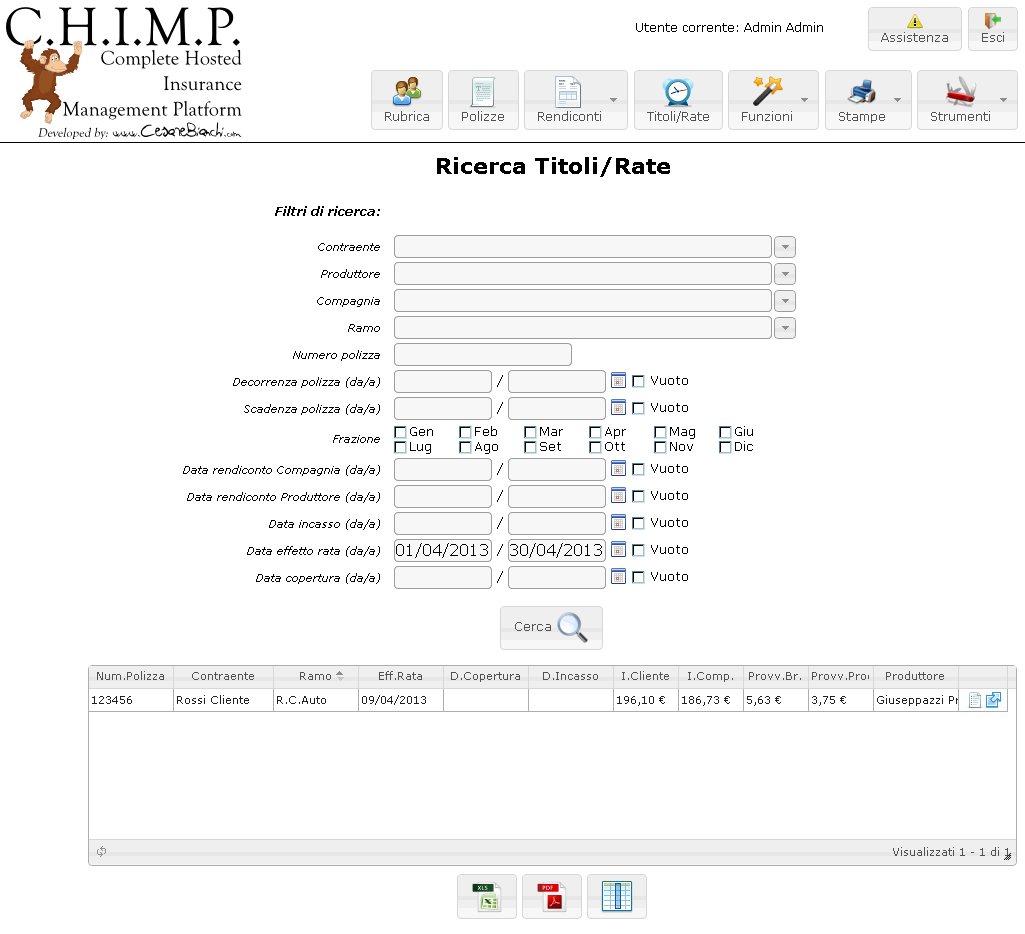1025x934 pixels.
Task: Tick the Ott month checkbox
Action: [595, 447]
